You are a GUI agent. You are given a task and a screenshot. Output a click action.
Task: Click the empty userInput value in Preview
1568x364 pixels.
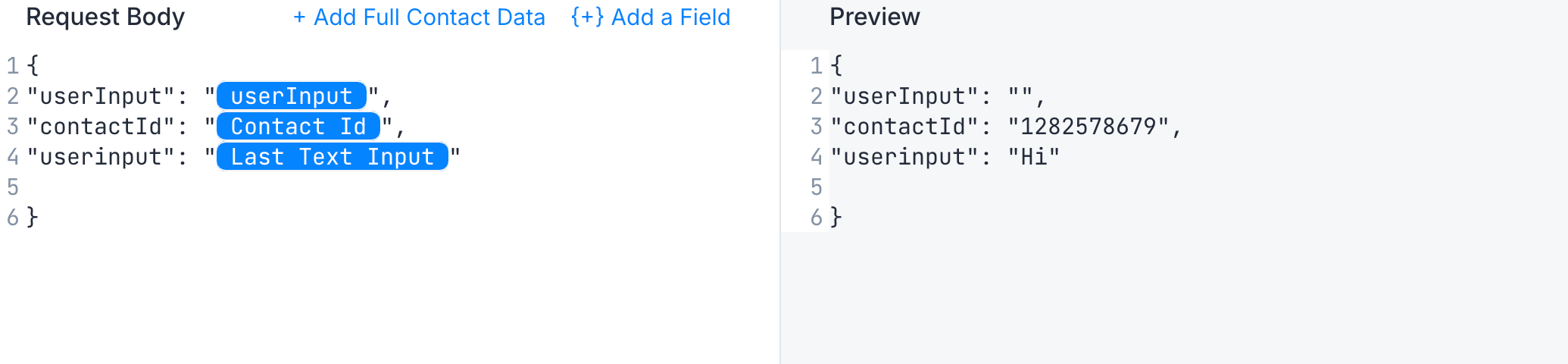[1020, 96]
